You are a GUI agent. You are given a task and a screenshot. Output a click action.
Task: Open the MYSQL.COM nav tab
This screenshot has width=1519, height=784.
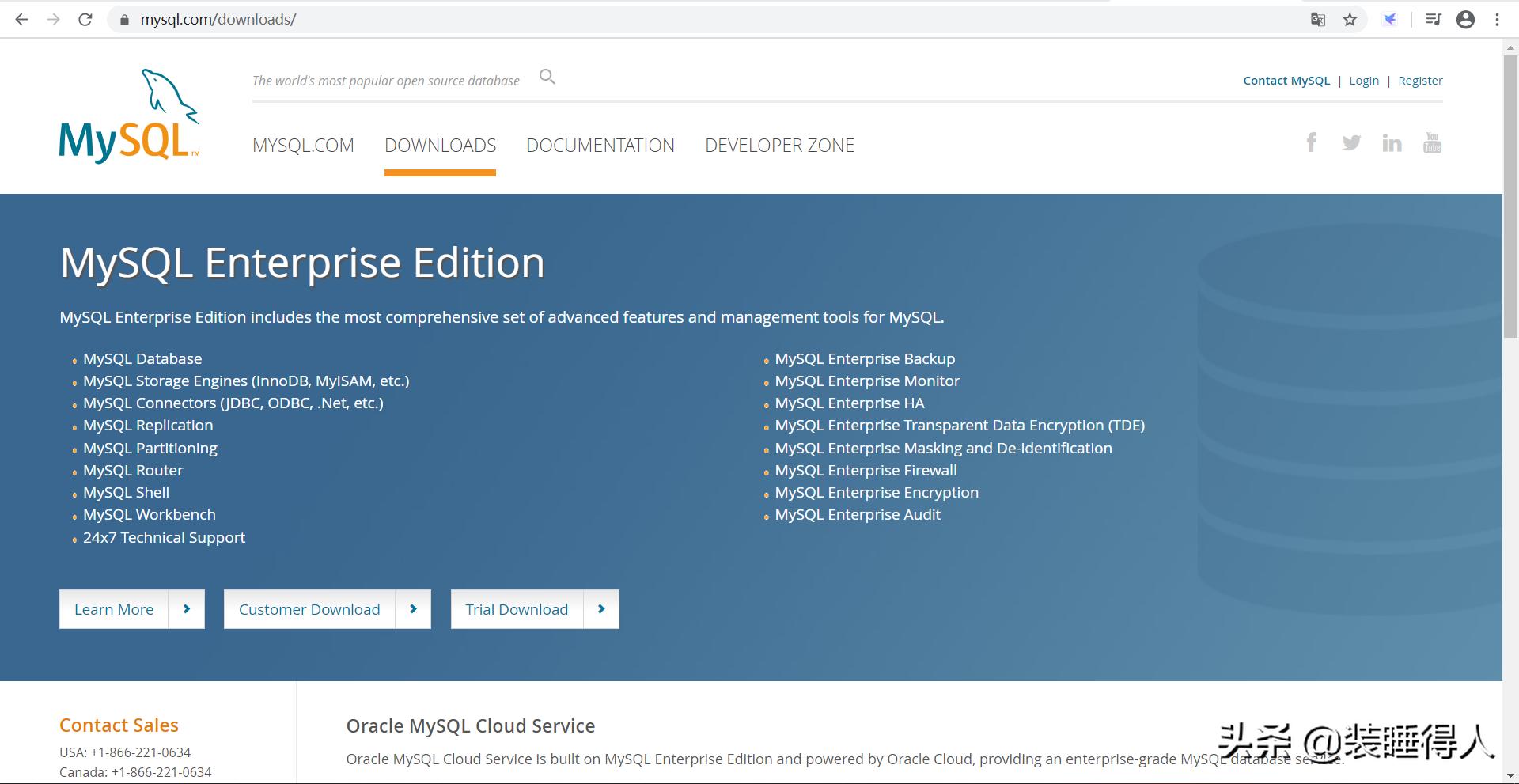[x=303, y=146]
